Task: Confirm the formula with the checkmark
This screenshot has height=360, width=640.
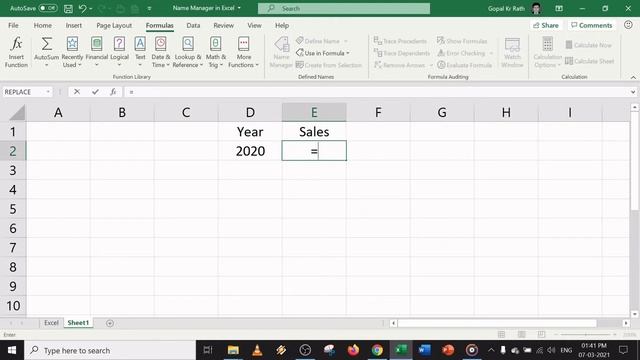Action: 95,92
